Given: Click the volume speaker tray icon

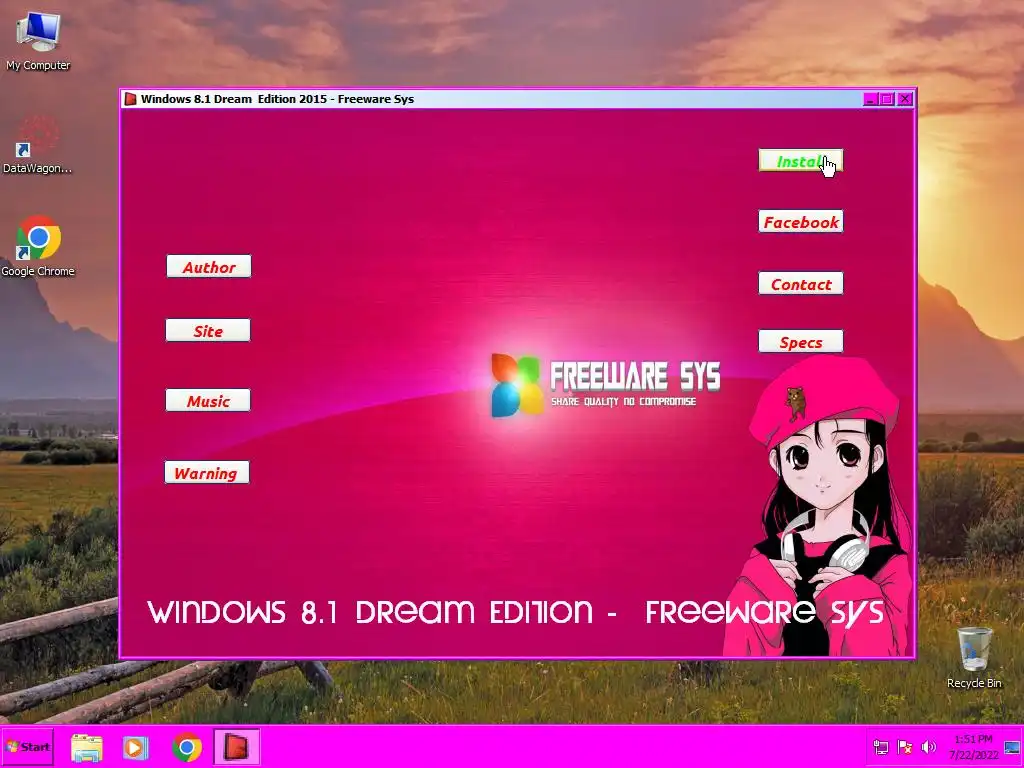Looking at the screenshot, I should (x=928, y=747).
